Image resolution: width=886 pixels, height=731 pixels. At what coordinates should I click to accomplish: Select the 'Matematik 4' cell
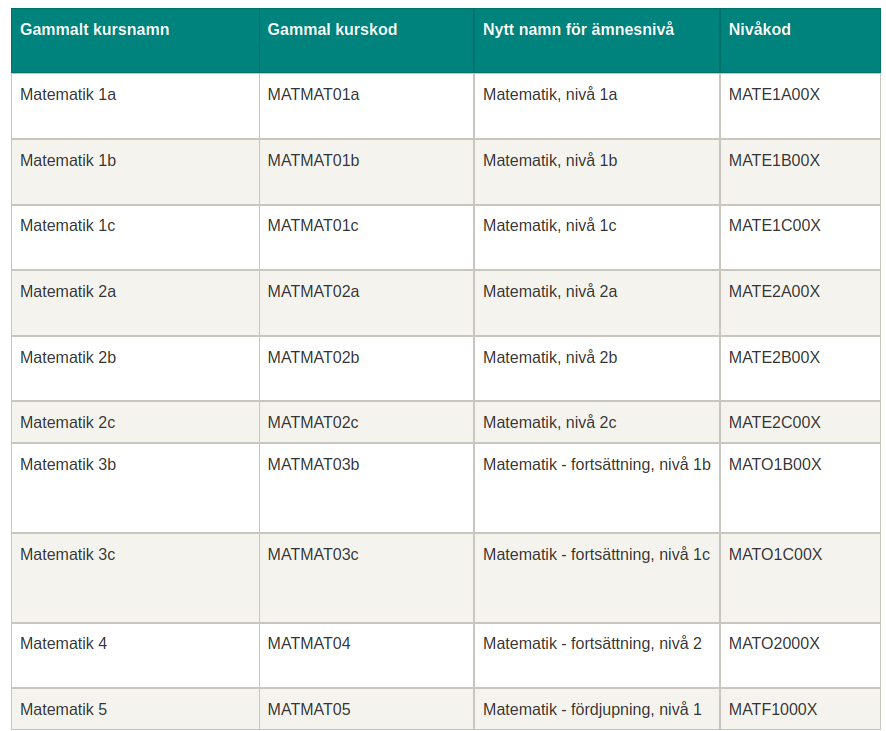pyautogui.click(x=63, y=644)
